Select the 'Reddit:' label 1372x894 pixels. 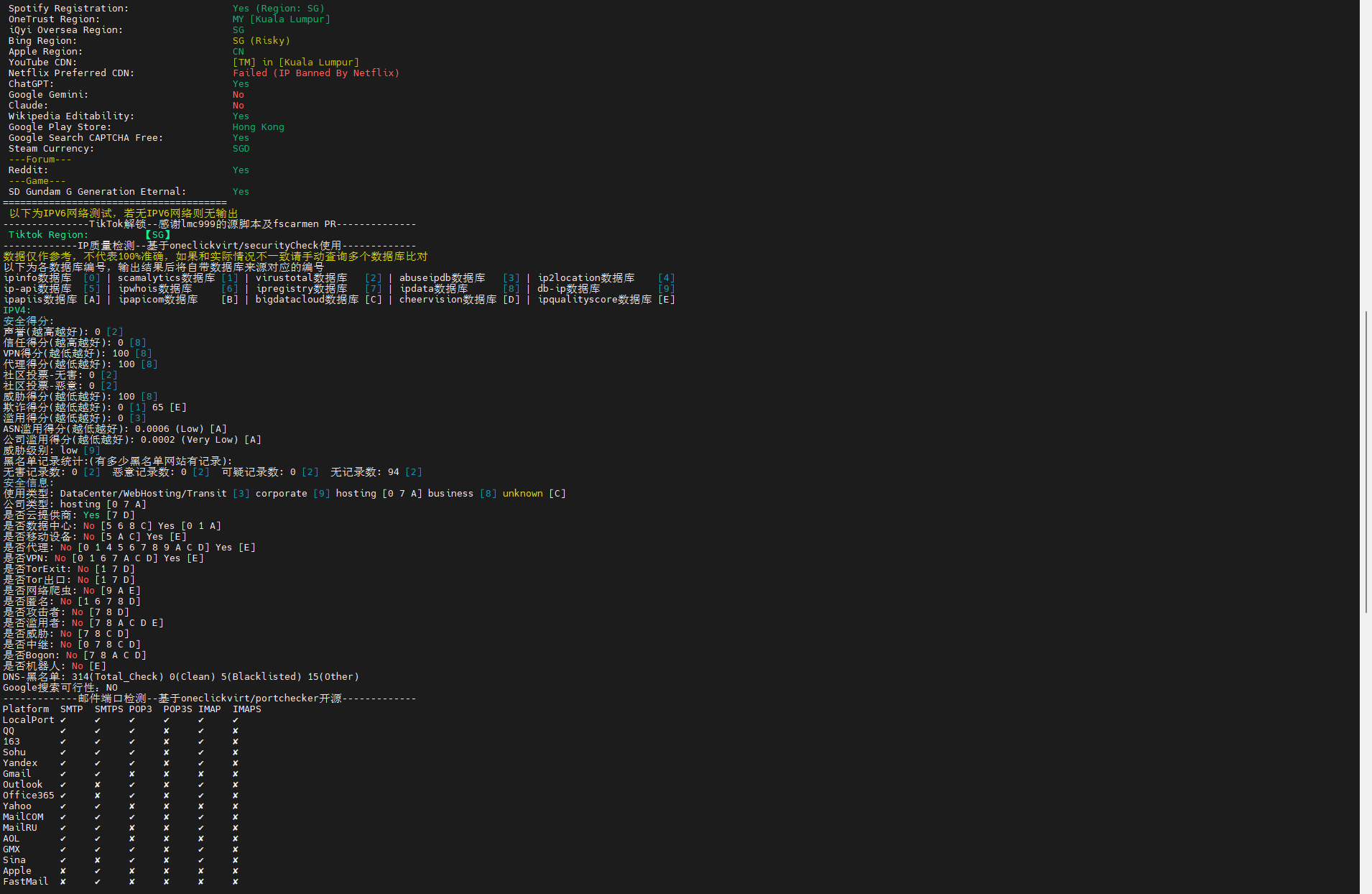click(x=28, y=170)
